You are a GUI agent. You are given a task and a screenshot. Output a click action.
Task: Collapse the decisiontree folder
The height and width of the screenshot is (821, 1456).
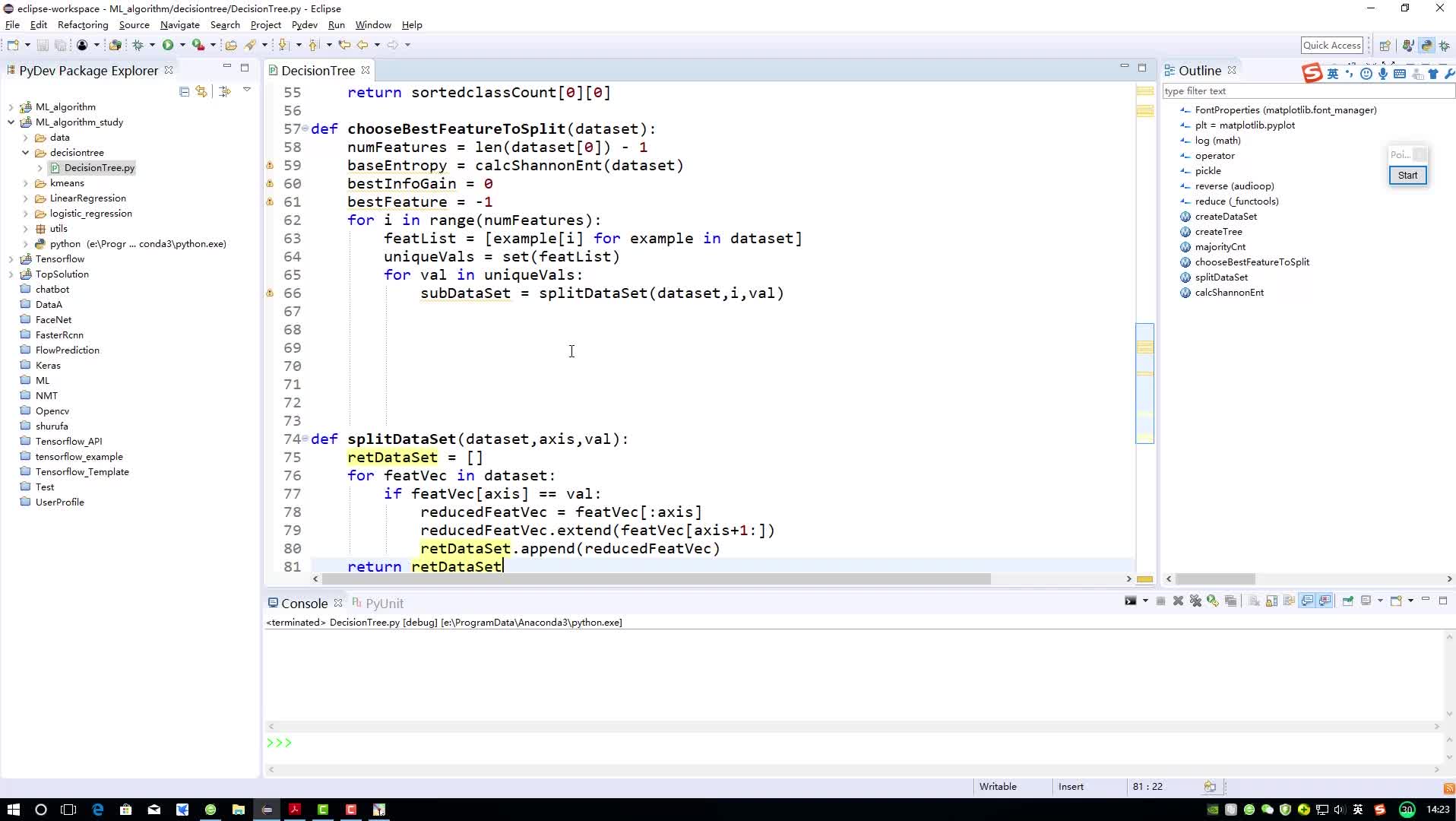[25, 153]
